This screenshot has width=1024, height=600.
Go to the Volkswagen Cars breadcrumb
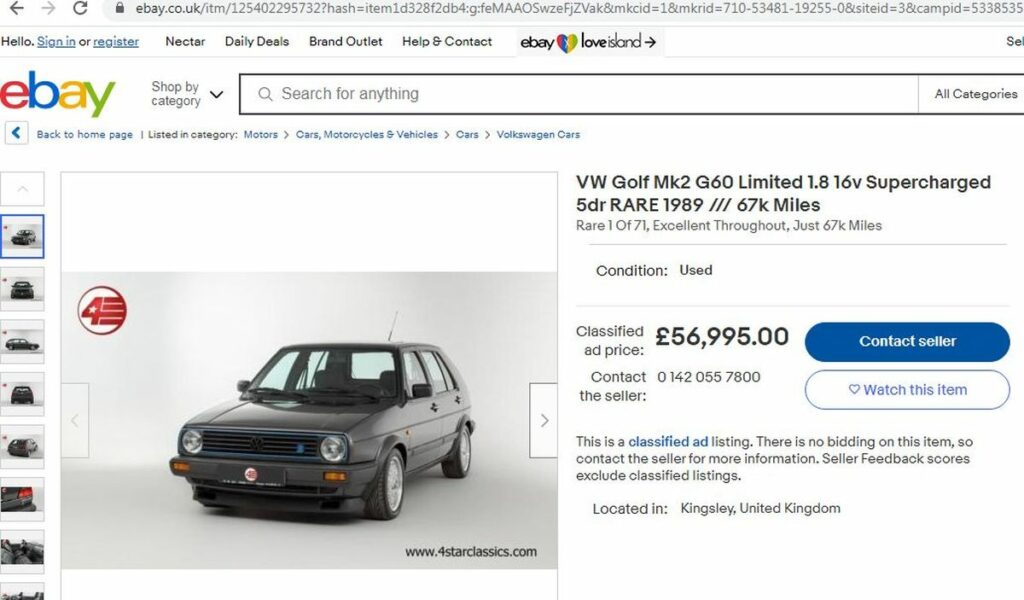point(538,134)
